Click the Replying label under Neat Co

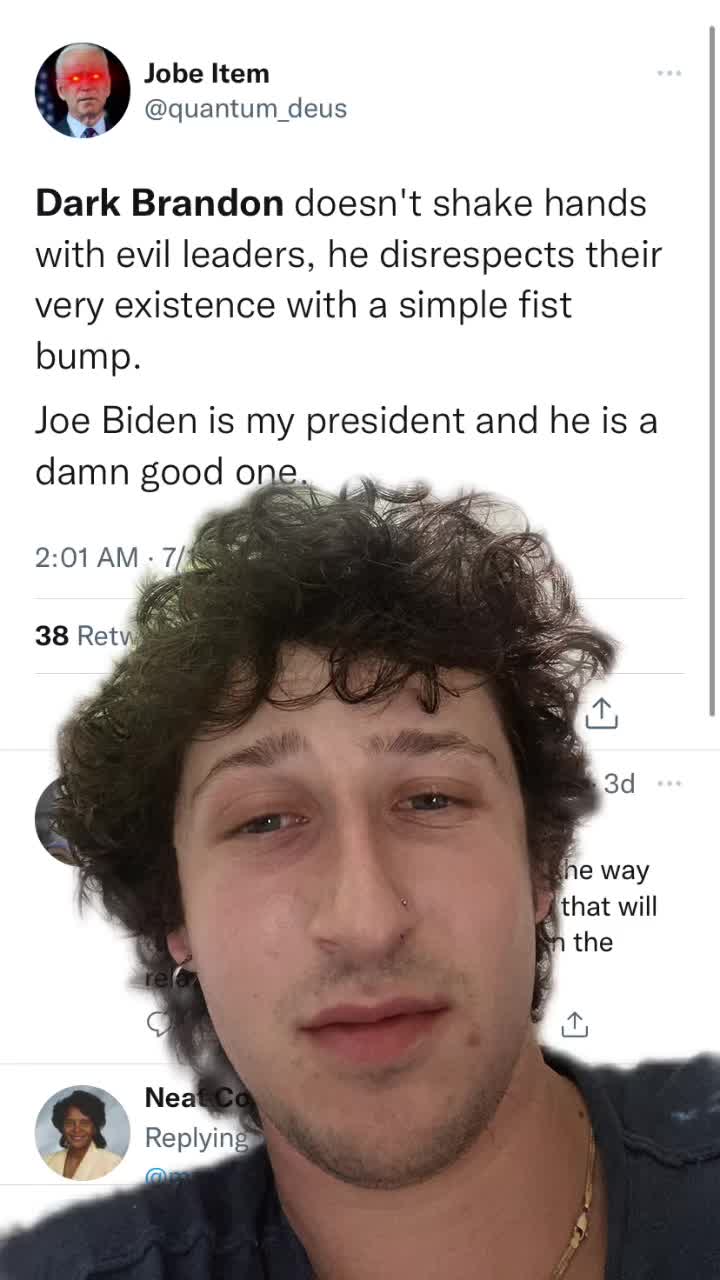click(x=196, y=1138)
